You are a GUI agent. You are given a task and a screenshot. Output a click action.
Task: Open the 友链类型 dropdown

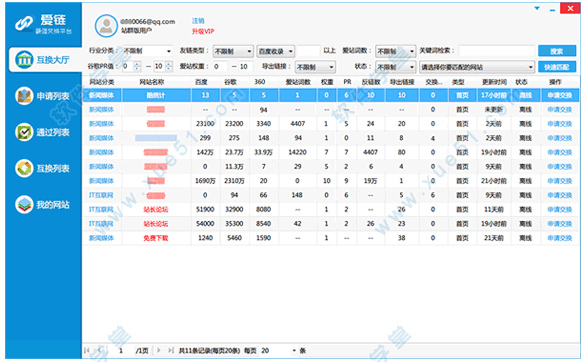tap(233, 51)
